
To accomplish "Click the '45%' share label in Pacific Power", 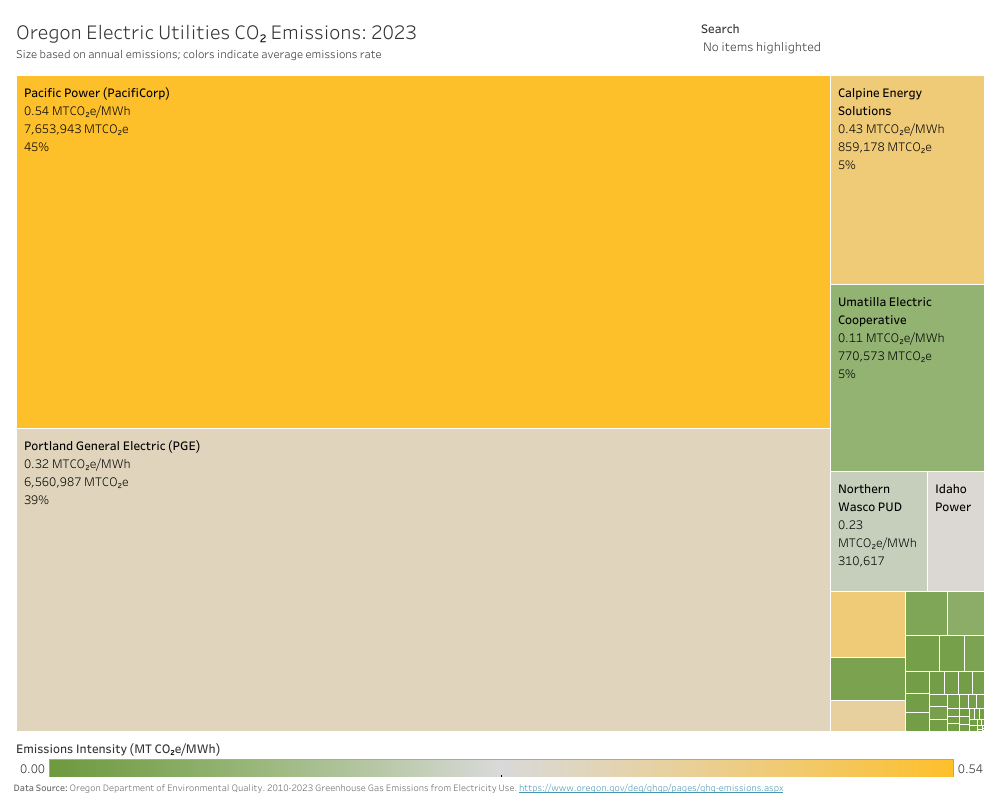I will [x=36, y=147].
